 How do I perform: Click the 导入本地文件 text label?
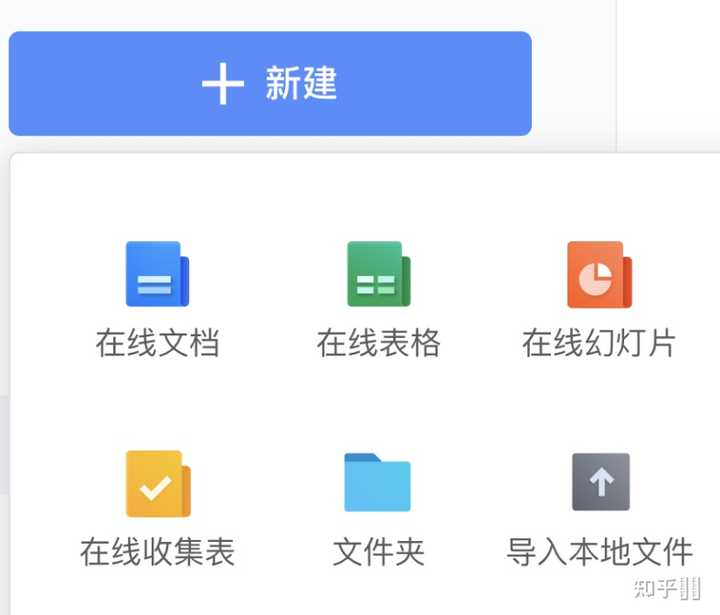click(x=599, y=552)
